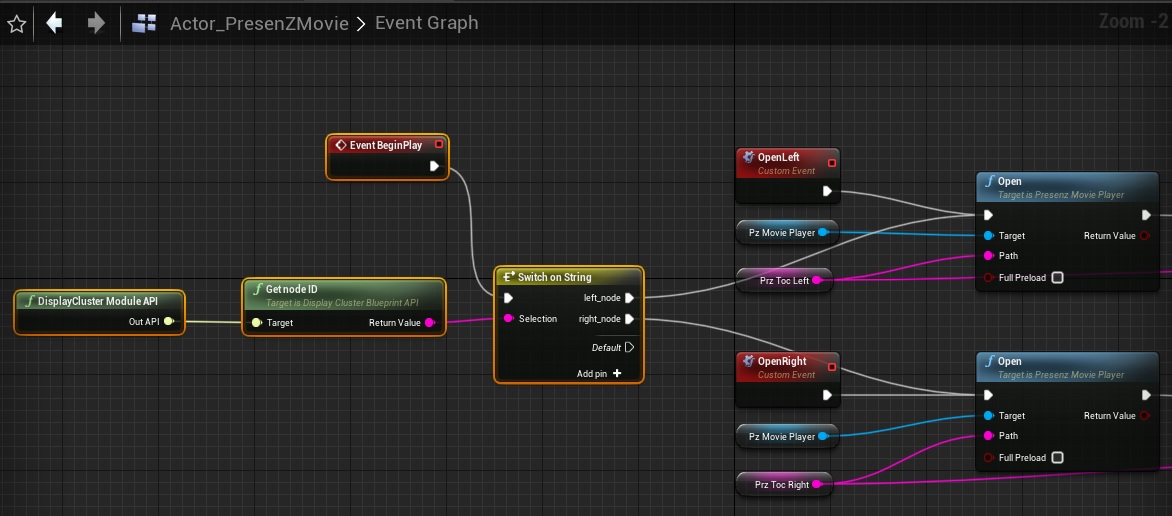Click the blueprint icon beside Actor_PresenZMovie
Screen dimensions: 1172x516
(144, 23)
